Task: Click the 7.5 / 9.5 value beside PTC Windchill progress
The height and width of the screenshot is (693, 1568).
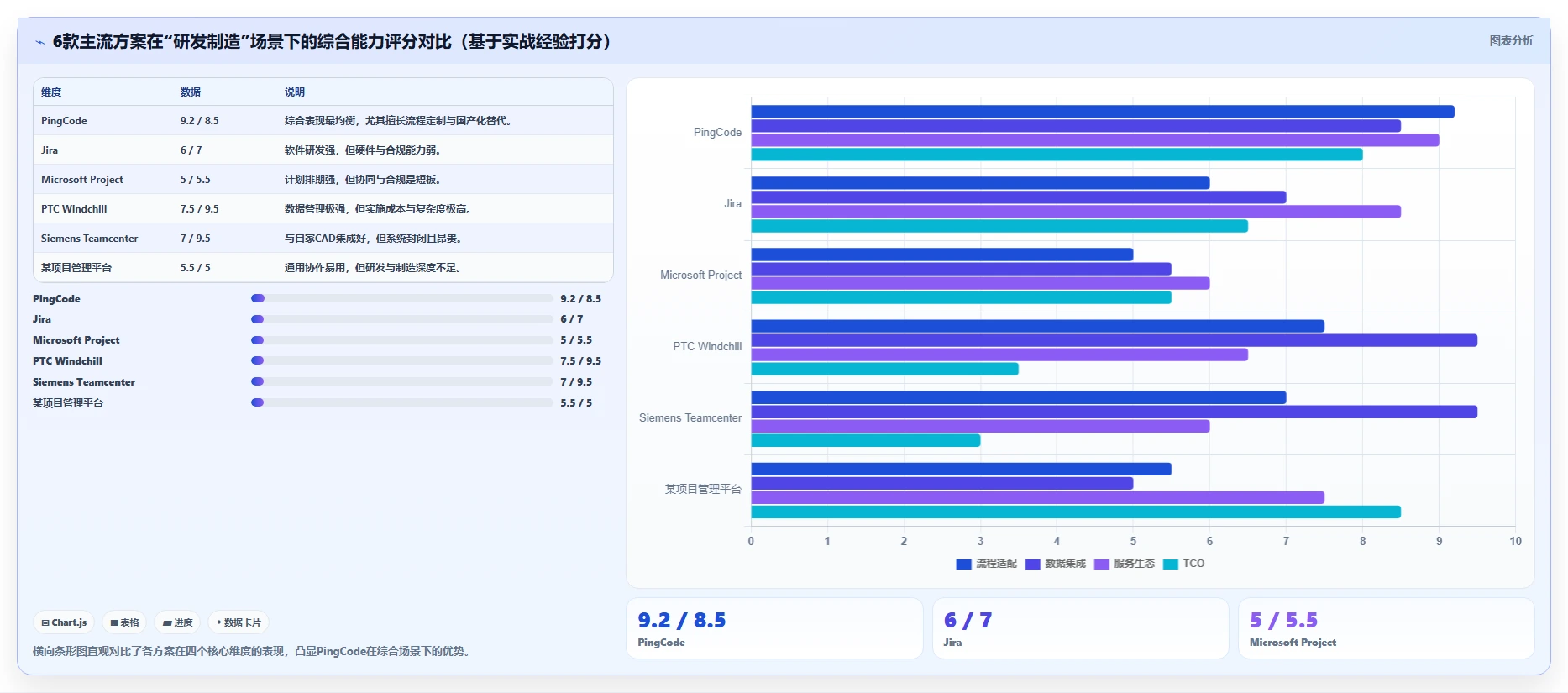Action: [x=580, y=361]
